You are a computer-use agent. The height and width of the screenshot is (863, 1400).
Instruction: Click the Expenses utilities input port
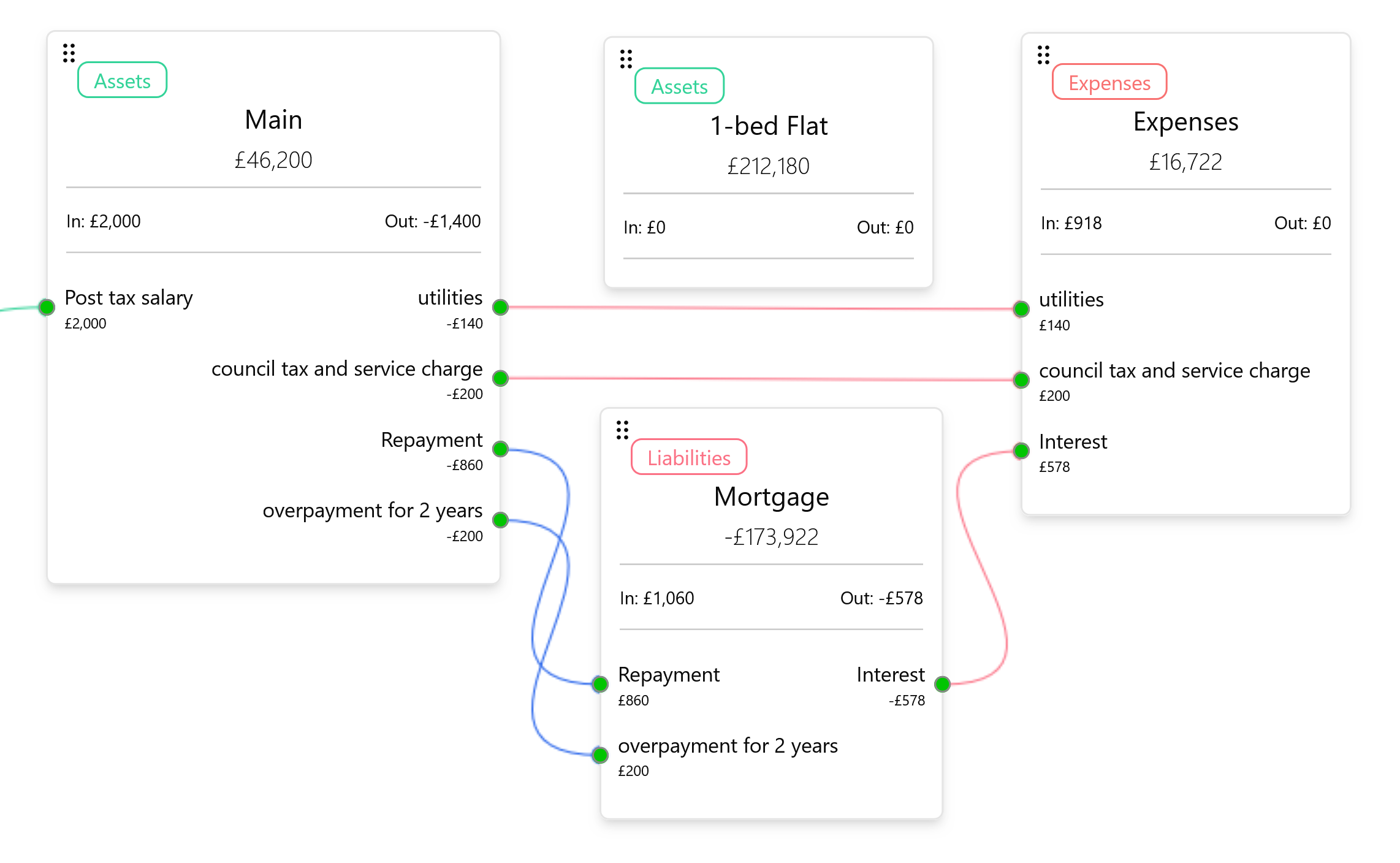pos(1021,309)
